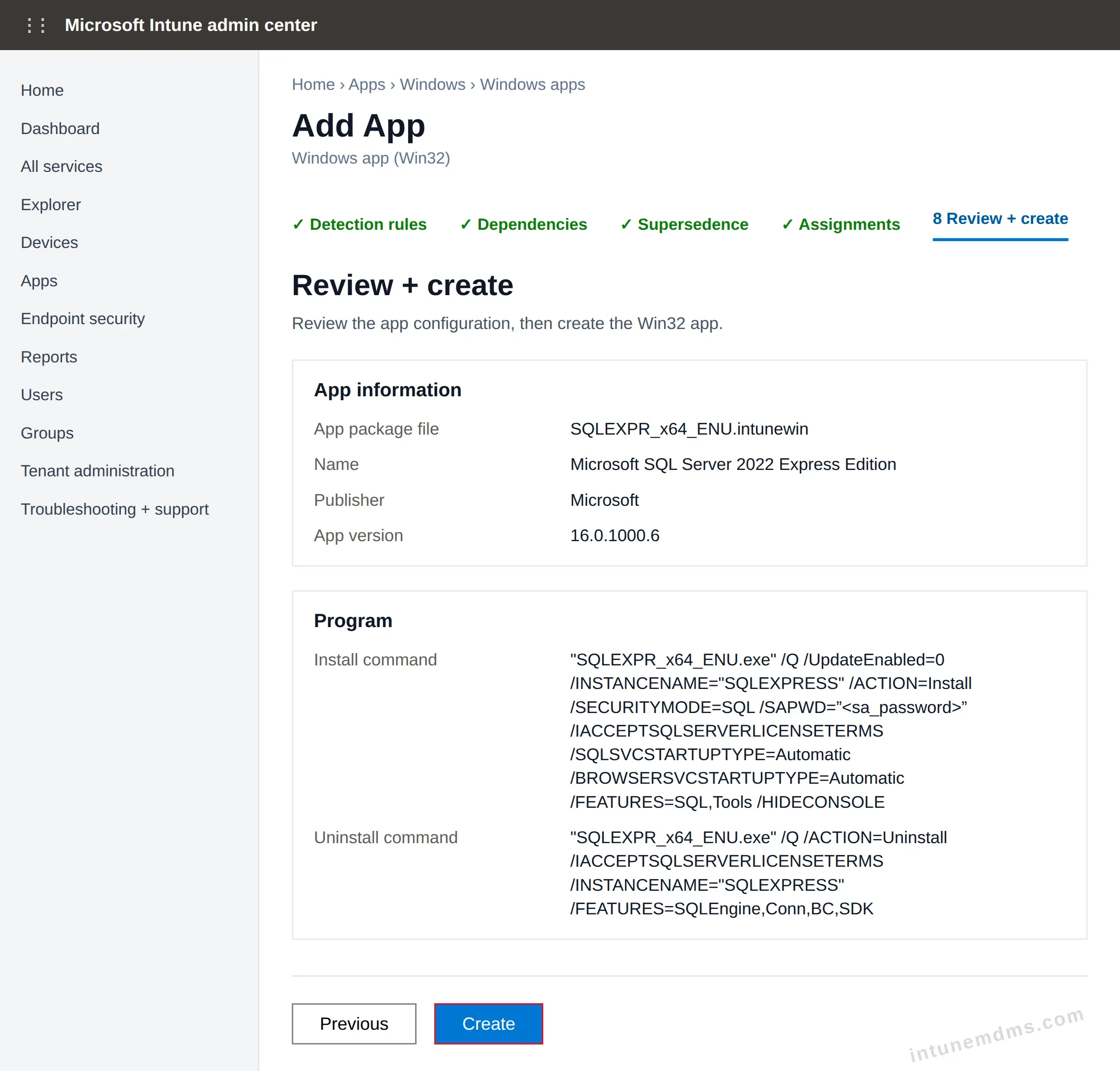The image size is (1120, 1071).
Task: Select the app version 16.0.1000.6
Action: point(615,535)
